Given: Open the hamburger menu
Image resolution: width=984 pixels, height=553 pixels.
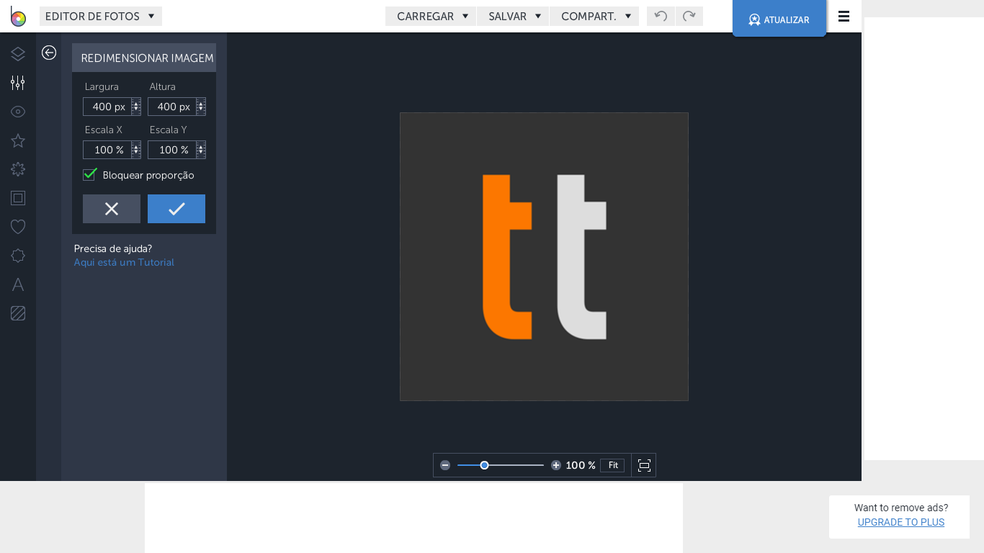Looking at the screenshot, I should click(x=843, y=16).
